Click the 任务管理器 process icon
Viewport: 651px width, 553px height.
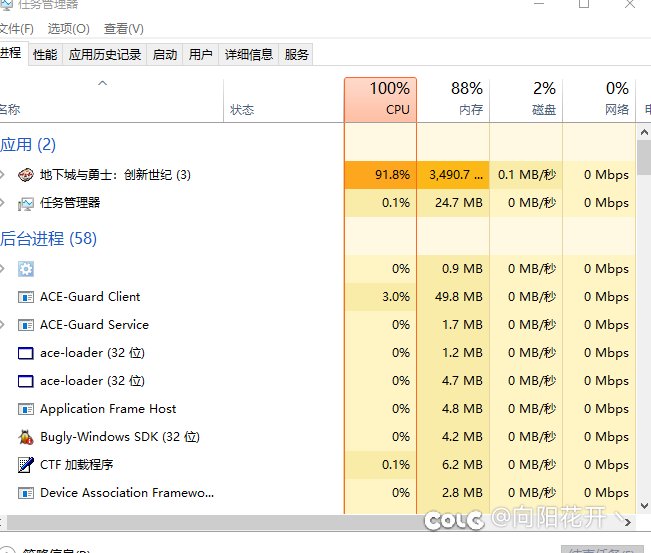(x=26, y=203)
